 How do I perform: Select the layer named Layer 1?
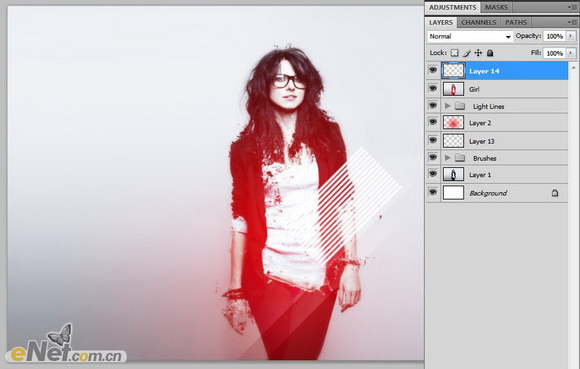pyautogui.click(x=480, y=175)
